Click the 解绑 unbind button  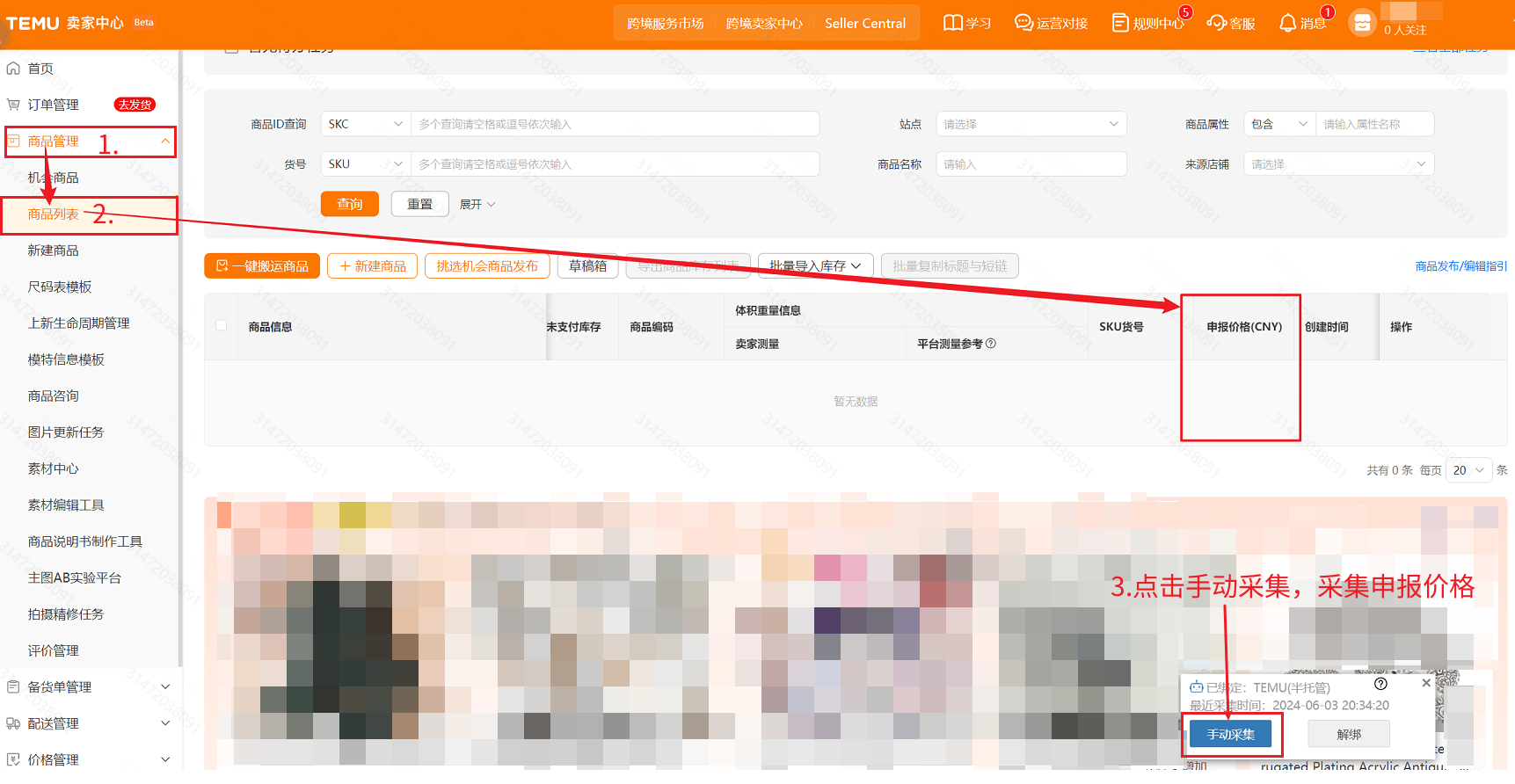(x=1349, y=734)
